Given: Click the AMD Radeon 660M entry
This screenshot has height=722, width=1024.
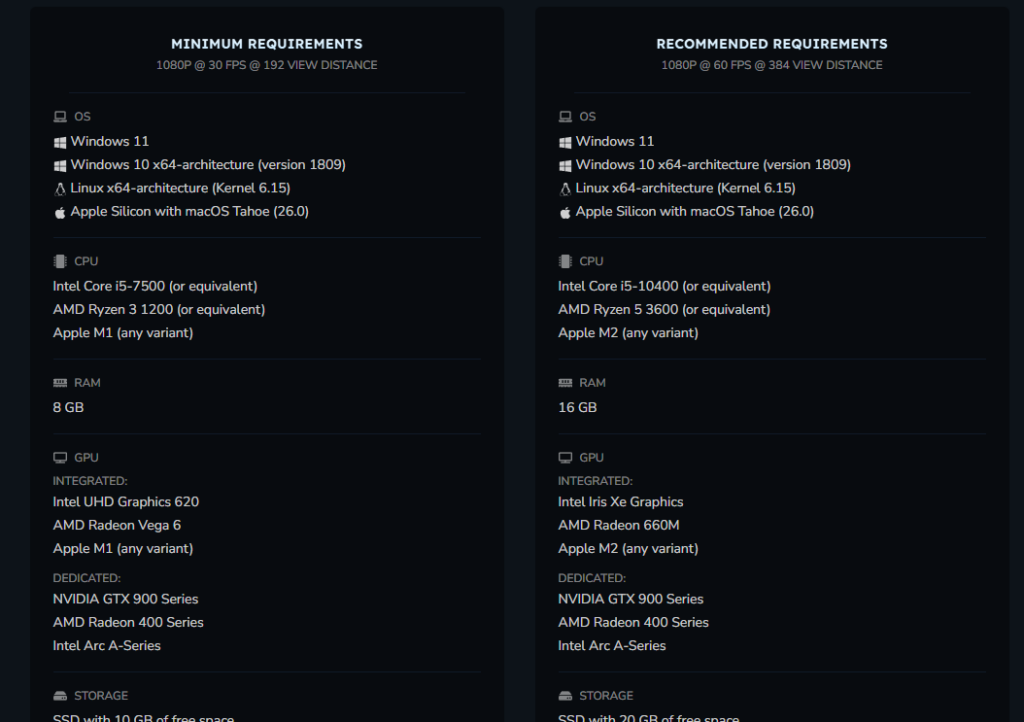Looking at the screenshot, I should click(x=619, y=525).
